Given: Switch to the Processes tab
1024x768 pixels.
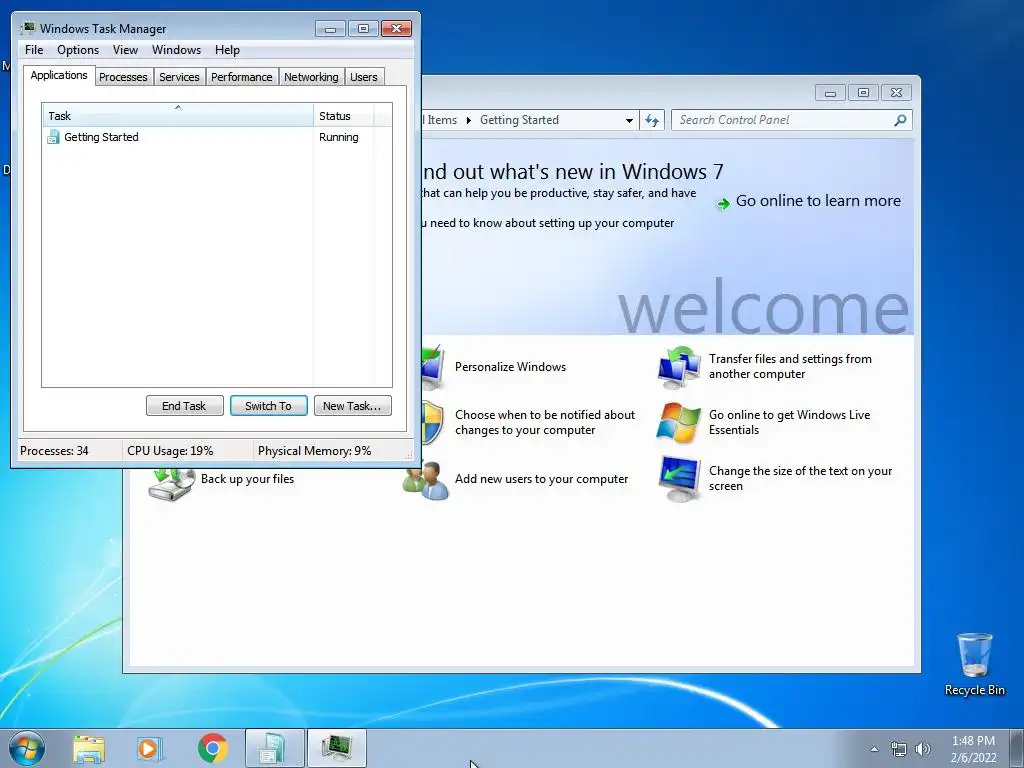Looking at the screenshot, I should click(x=123, y=77).
